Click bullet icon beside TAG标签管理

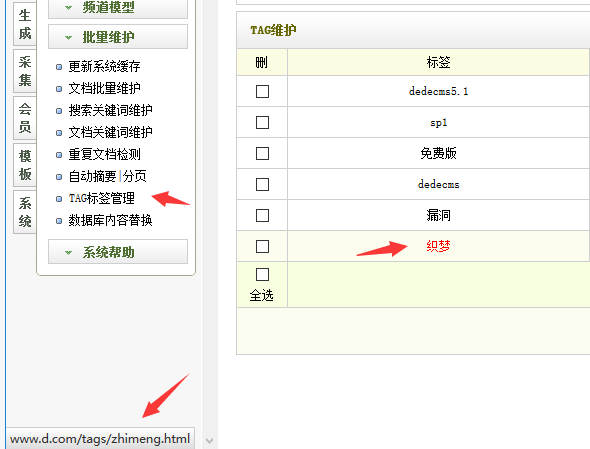(x=59, y=199)
